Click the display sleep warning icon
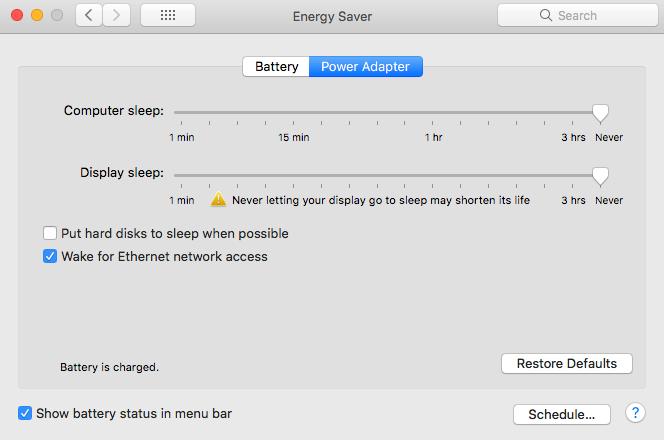 (218, 199)
